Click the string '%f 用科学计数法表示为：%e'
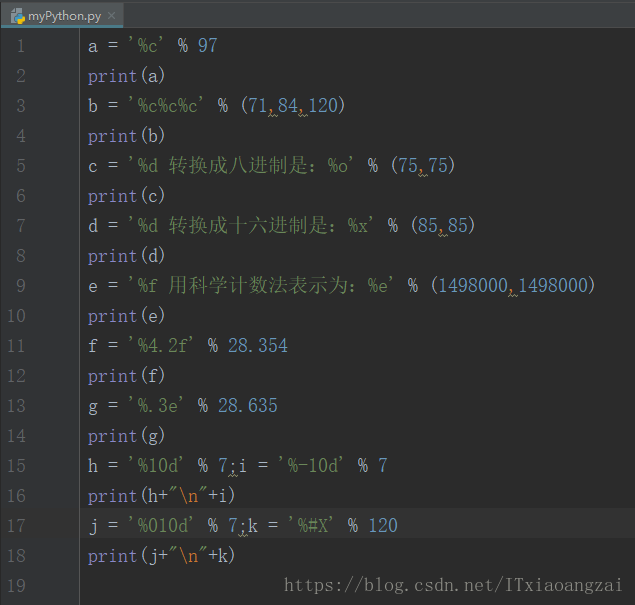This screenshot has height=605, width=635. click(x=261, y=285)
